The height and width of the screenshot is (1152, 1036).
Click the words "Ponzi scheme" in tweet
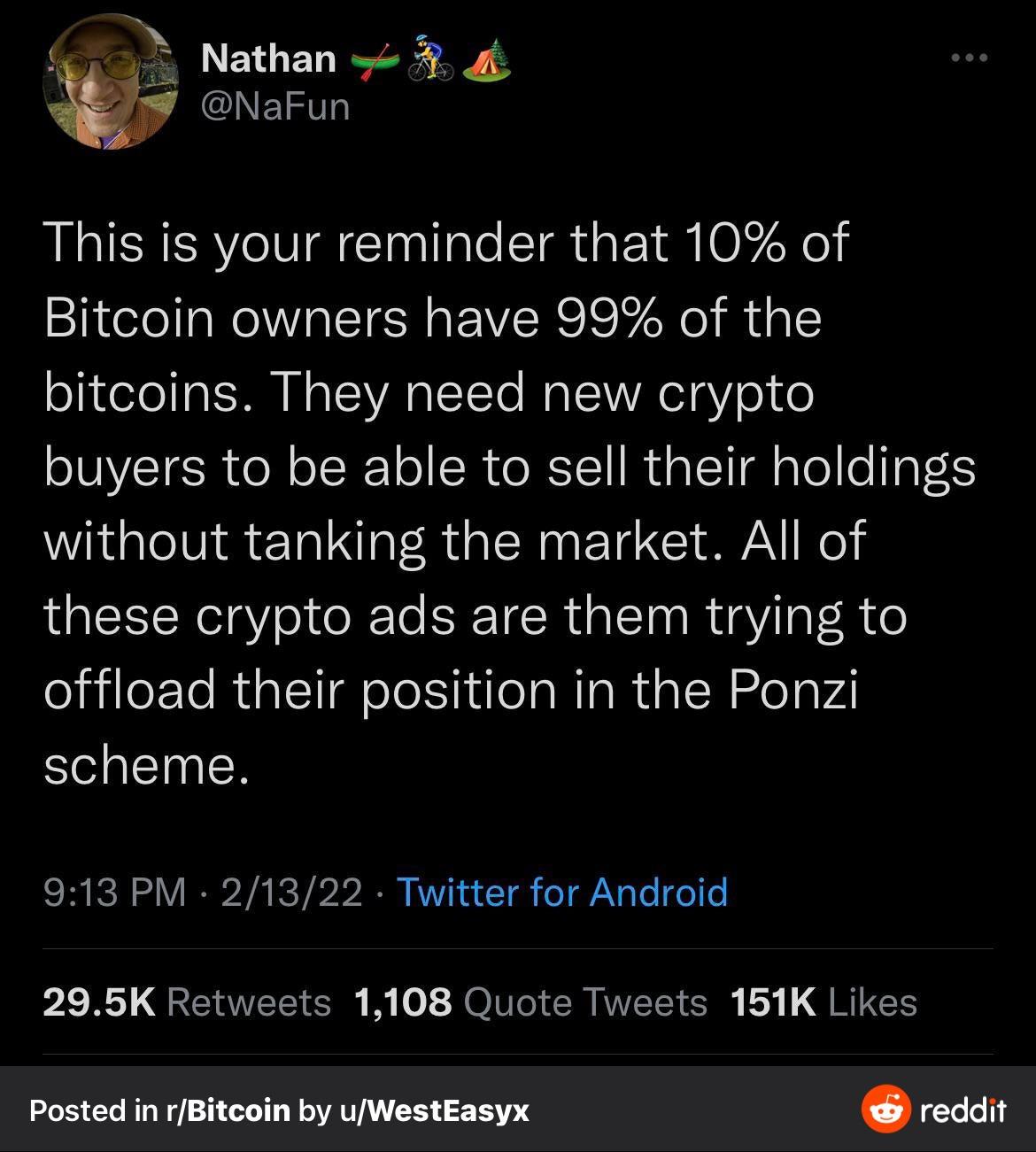(x=793, y=690)
